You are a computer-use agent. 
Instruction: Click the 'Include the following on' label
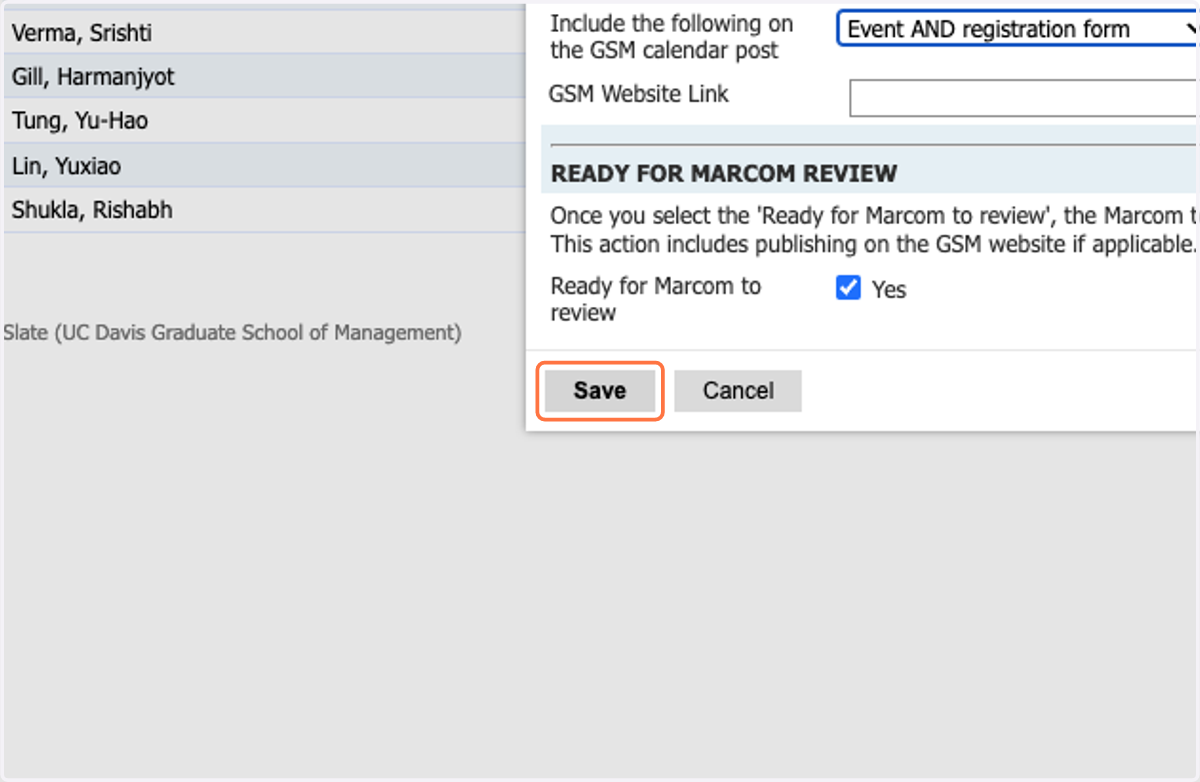[672, 37]
